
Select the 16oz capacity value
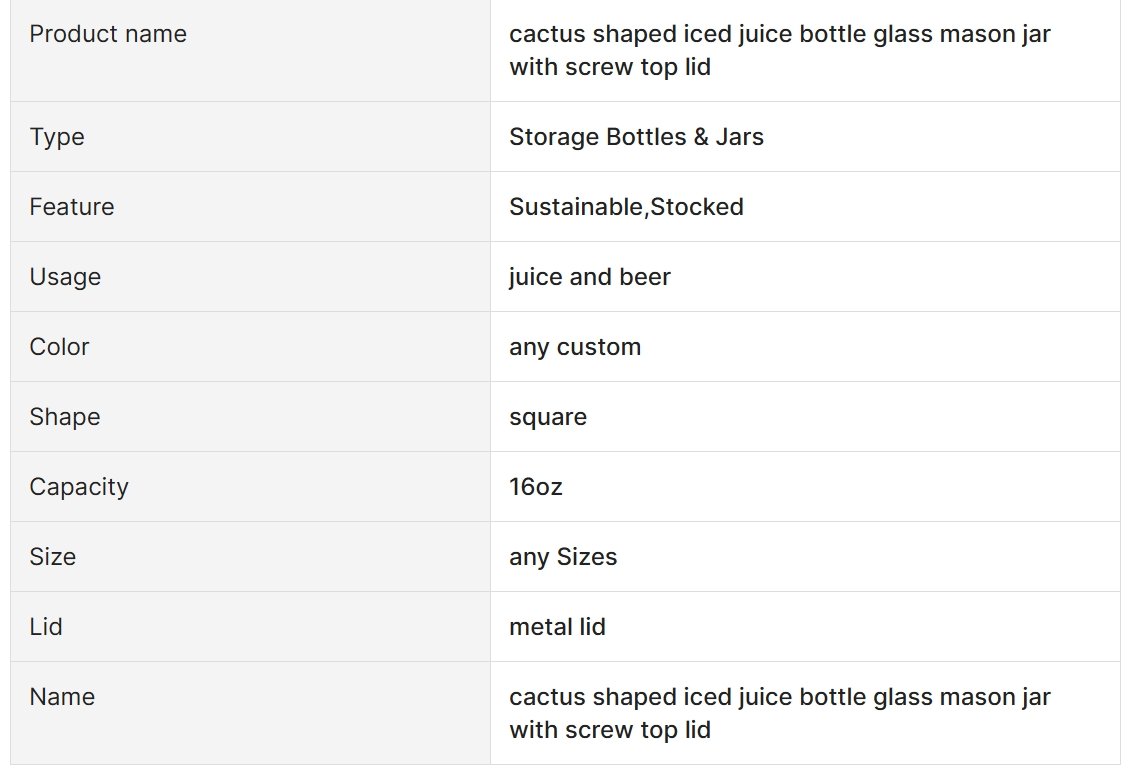536,487
